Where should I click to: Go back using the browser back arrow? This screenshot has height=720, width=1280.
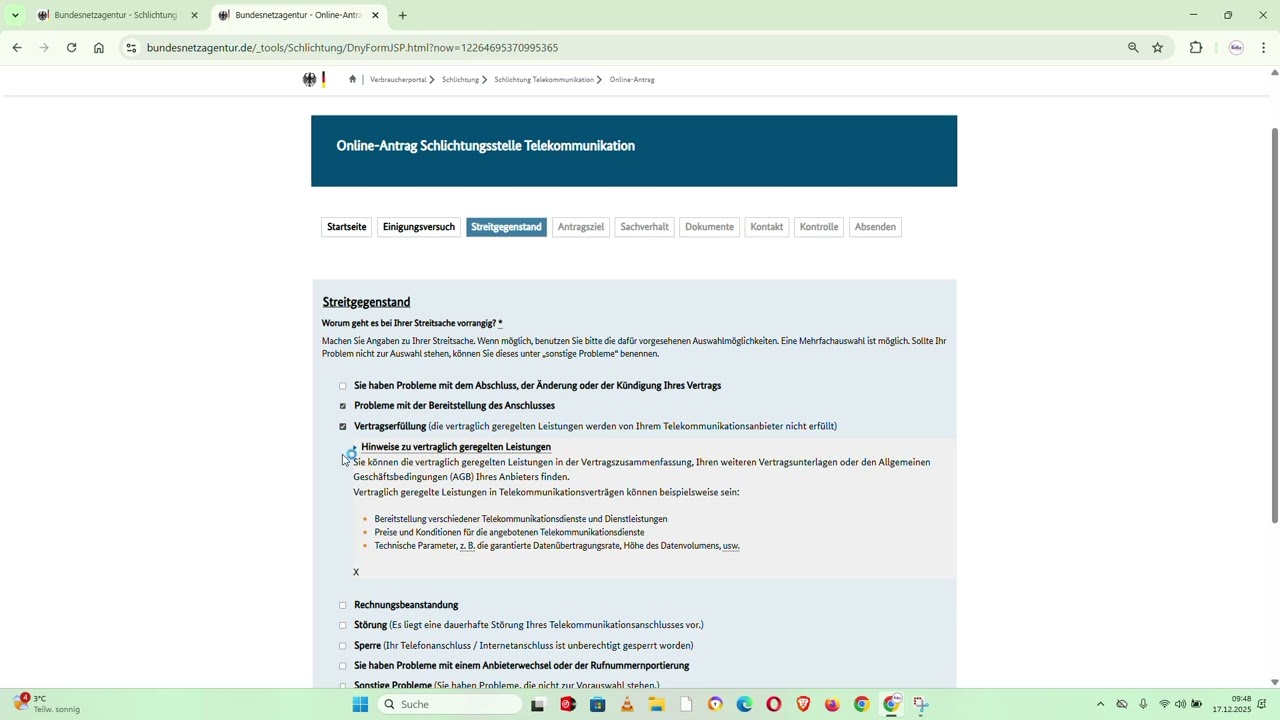click(17, 47)
